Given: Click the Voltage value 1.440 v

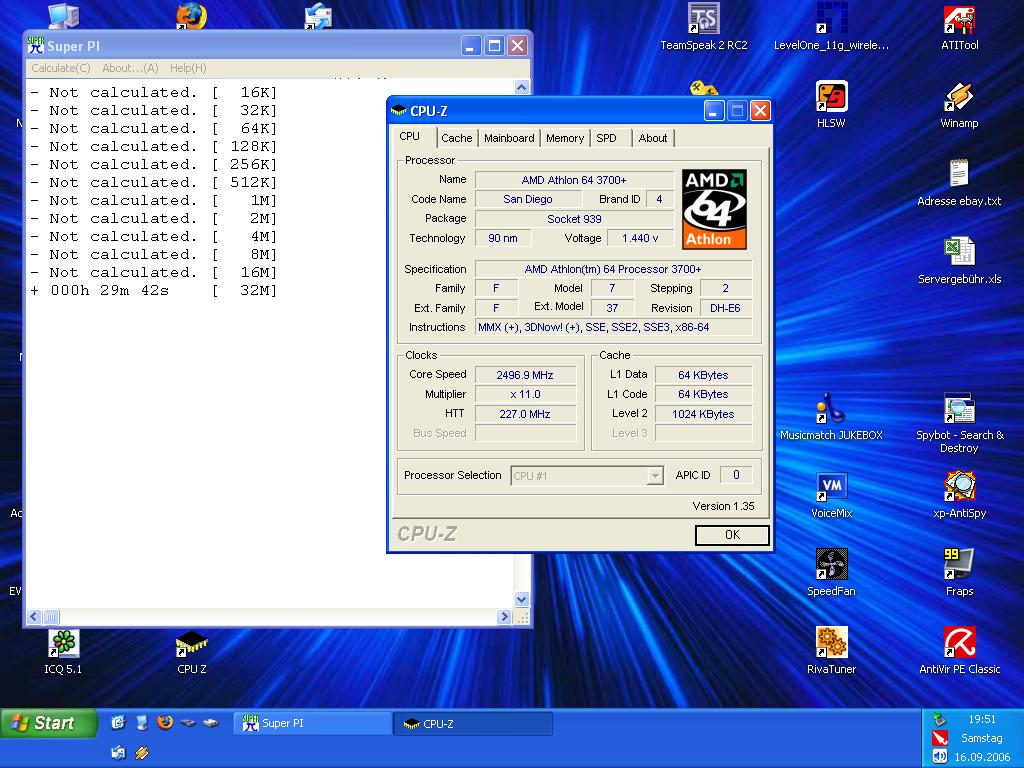Looking at the screenshot, I should (x=640, y=238).
